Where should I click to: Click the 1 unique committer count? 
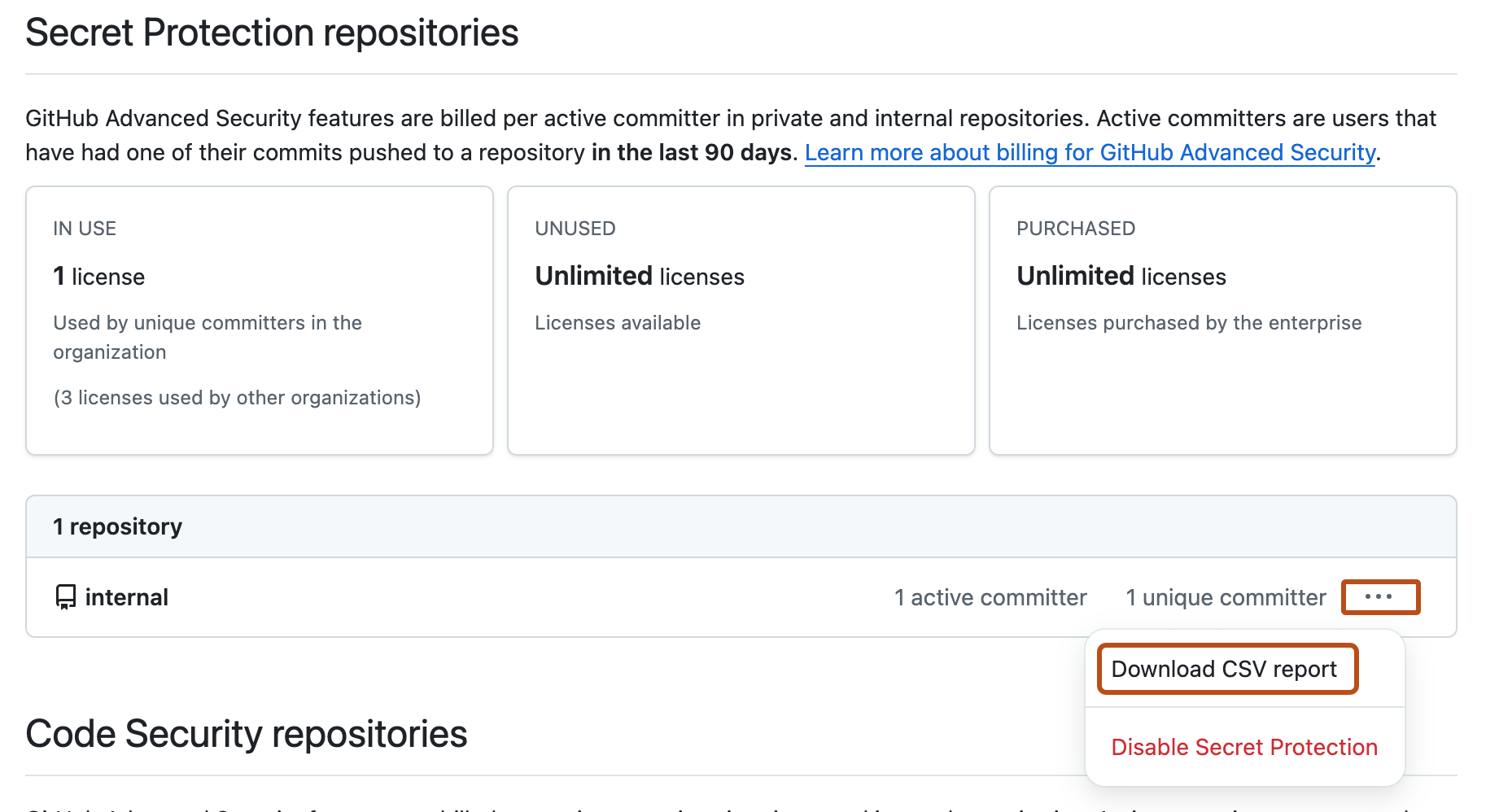pos(1225,596)
